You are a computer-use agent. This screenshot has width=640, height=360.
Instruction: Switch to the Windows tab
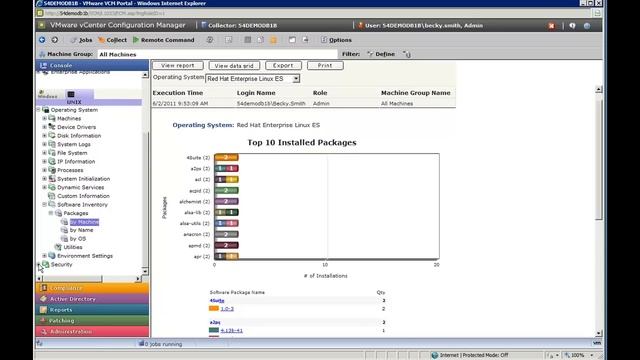[47, 95]
